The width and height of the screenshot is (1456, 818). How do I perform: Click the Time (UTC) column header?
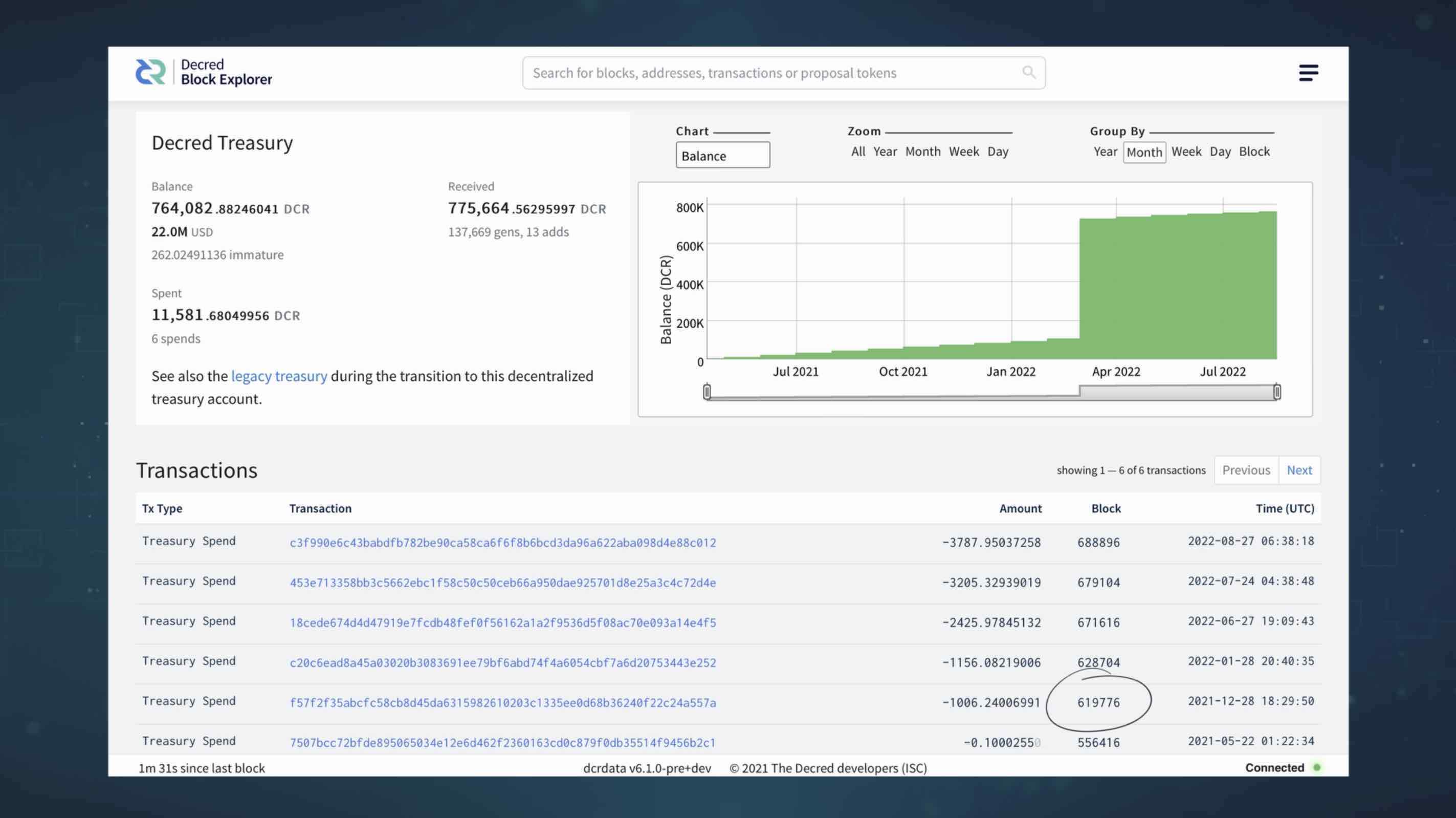(x=1285, y=508)
